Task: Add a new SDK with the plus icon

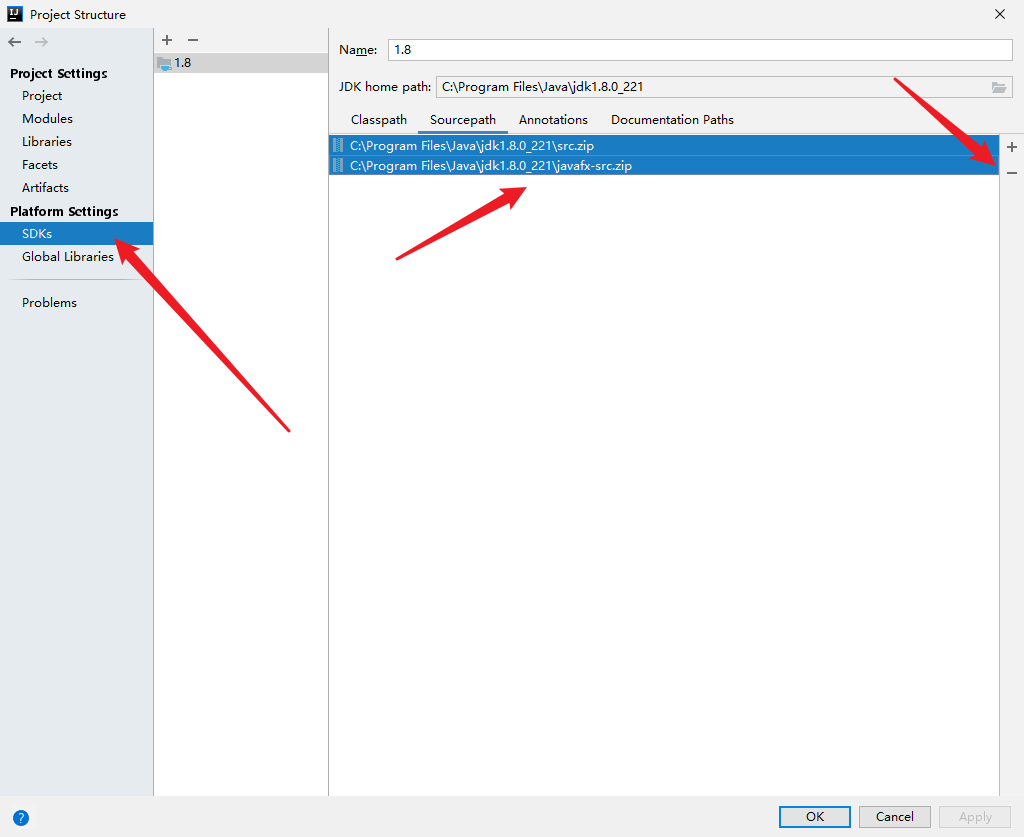Action: [x=167, y=40]
